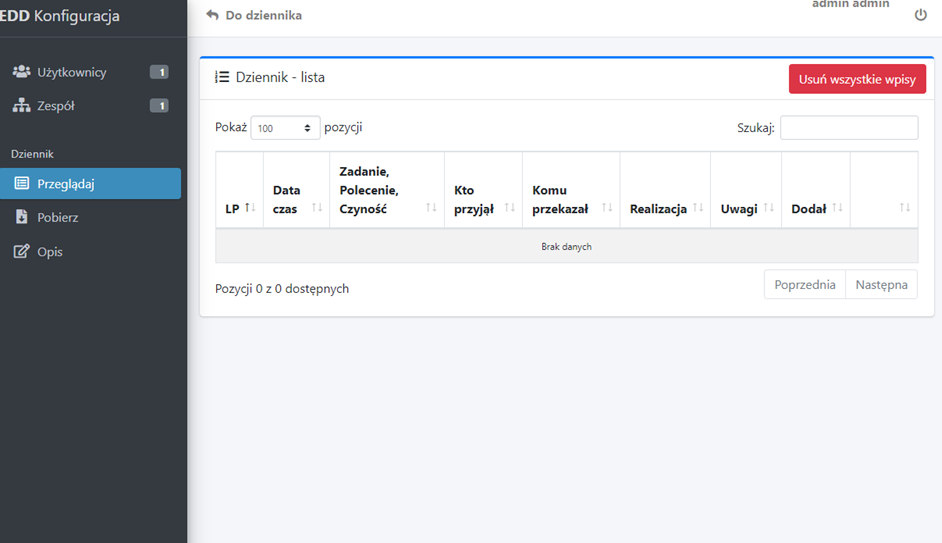Toggle sorting on the Realizacja column
The image size is (942, 543).
click(665, 209)
